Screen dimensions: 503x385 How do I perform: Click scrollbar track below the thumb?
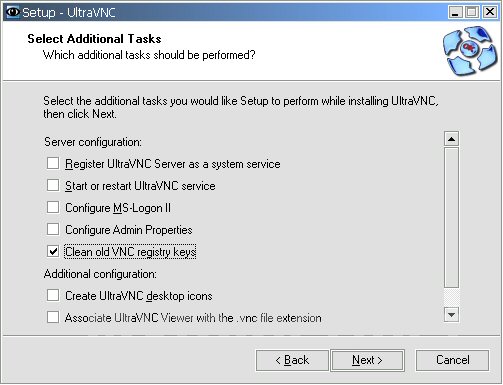point(451,297)
